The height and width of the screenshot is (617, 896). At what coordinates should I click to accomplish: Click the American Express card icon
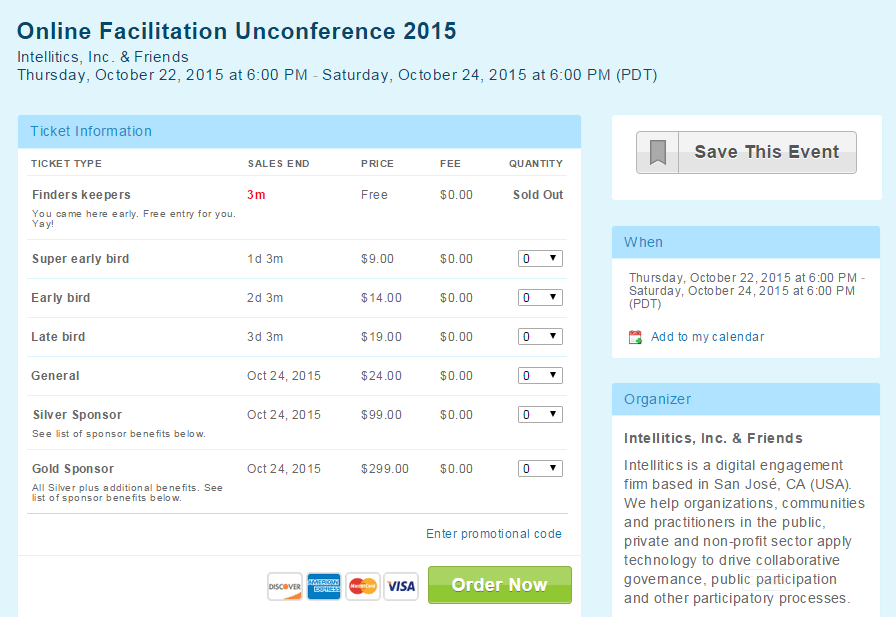(x=323, y=586)
